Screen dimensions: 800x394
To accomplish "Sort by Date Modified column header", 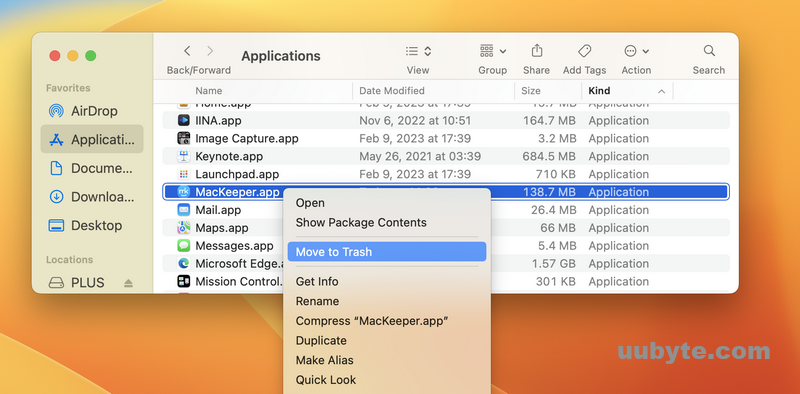I will point(392,91).
